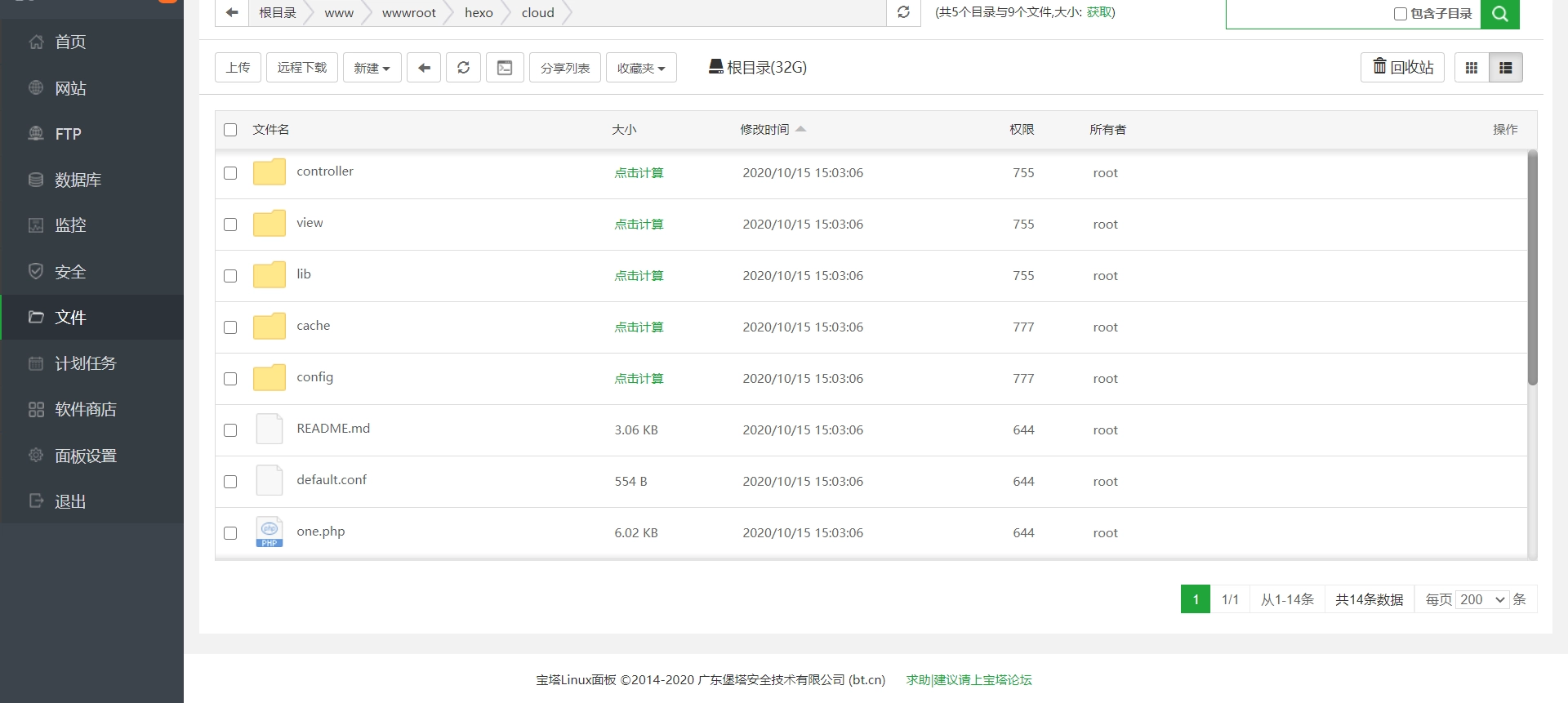
Task: Click the toolbar refresh file list icon
Action: click(x=463, y=68)
